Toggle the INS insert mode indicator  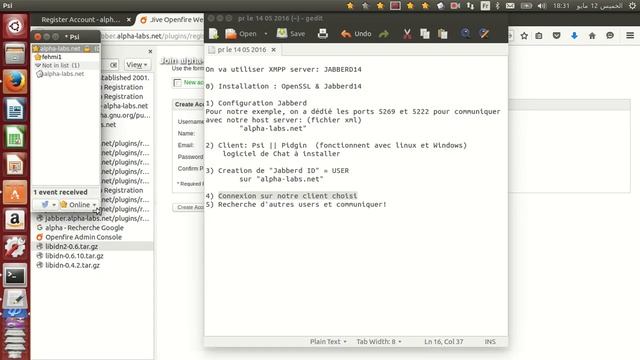coord(490,341)
